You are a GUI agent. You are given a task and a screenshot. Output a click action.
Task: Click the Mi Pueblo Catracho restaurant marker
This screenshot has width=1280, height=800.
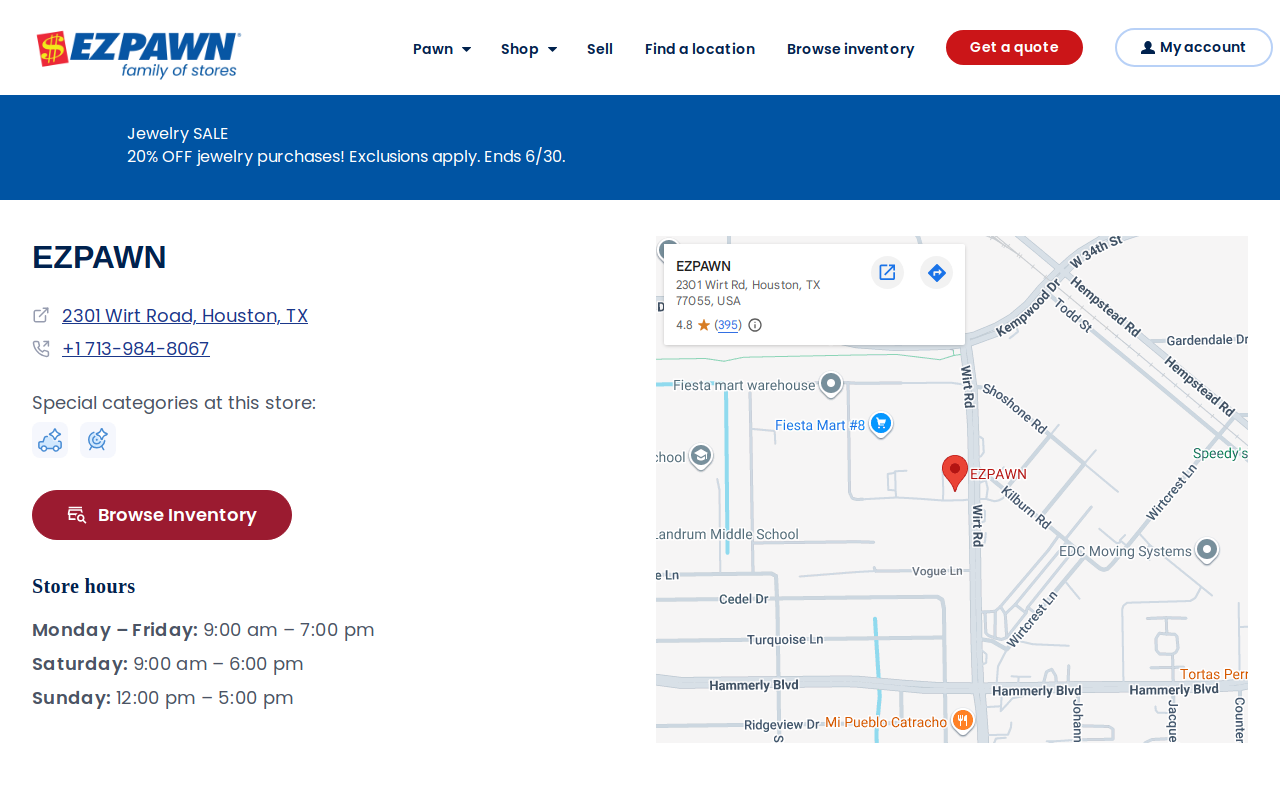coord(962,721)
